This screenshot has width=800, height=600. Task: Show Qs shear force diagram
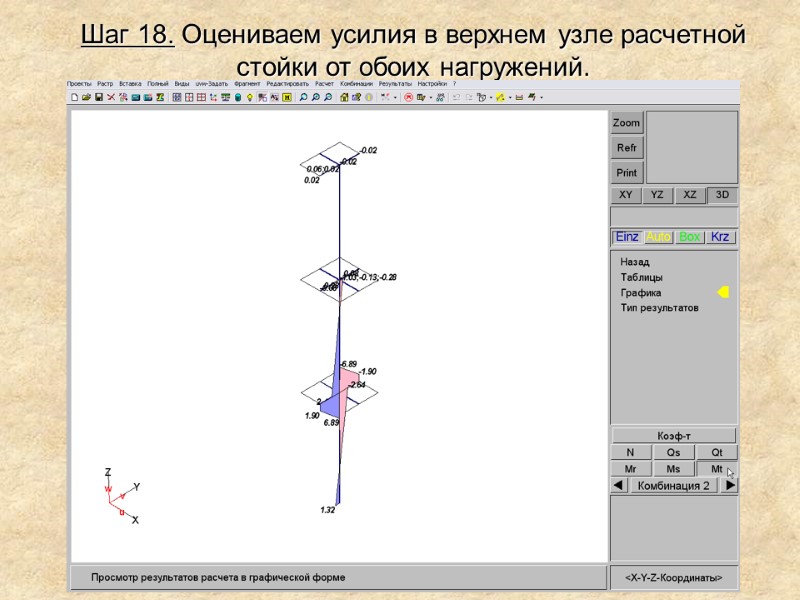(673, 452)
